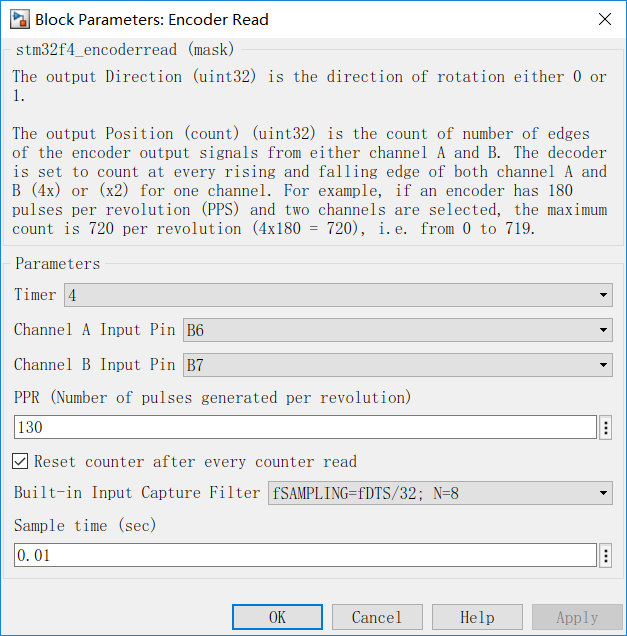
Task: Open the PPR field's three-dot options button
Action: [605, 428]
